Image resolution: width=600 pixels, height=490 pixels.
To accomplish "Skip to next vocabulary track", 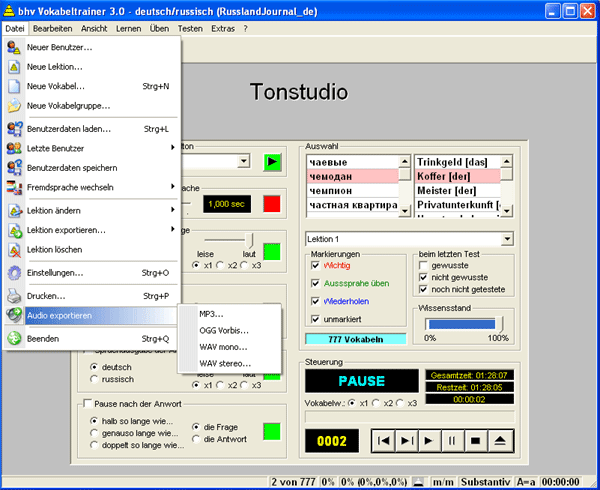I will coord(406,441).
